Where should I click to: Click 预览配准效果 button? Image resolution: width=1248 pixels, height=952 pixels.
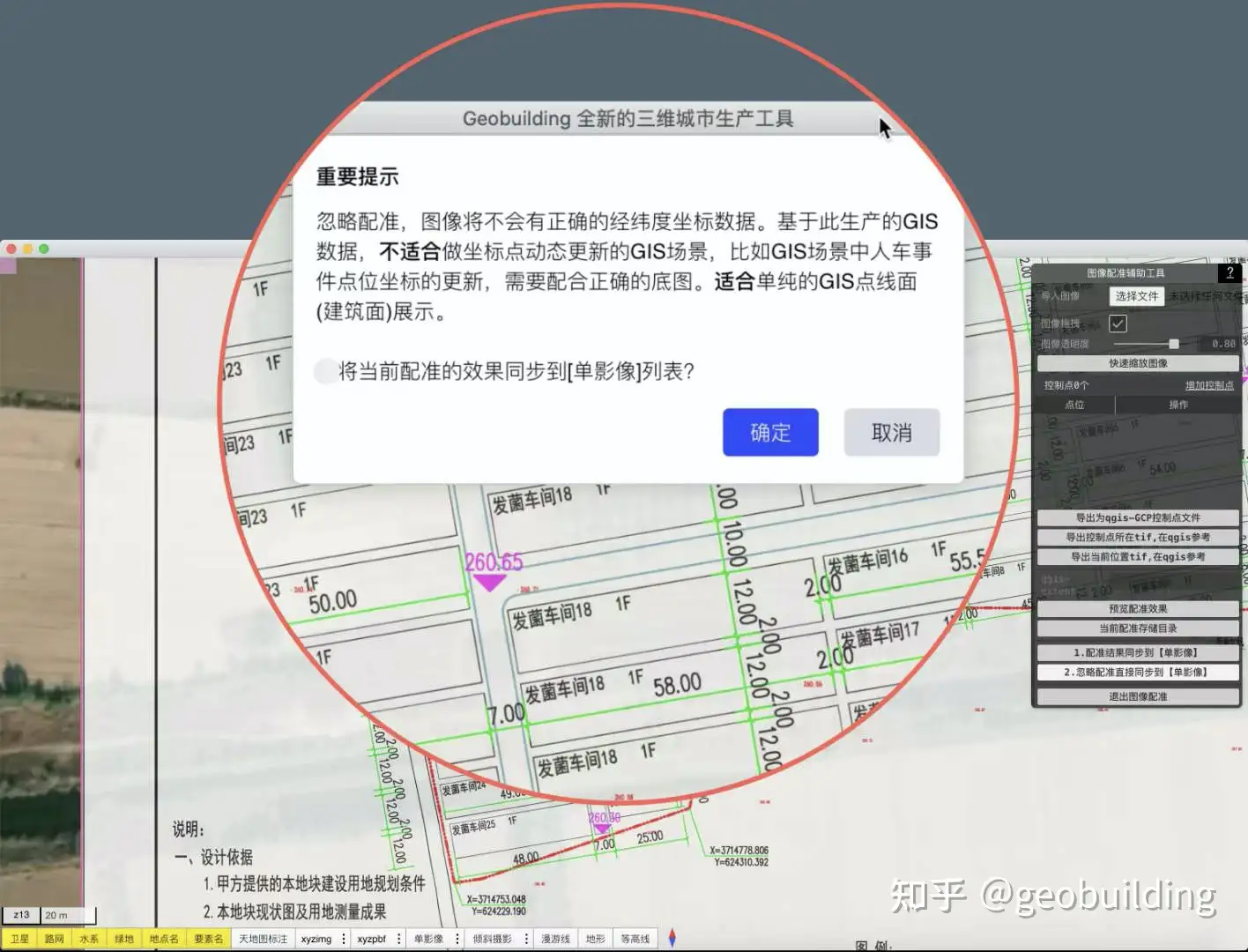tap(1138, 609)
